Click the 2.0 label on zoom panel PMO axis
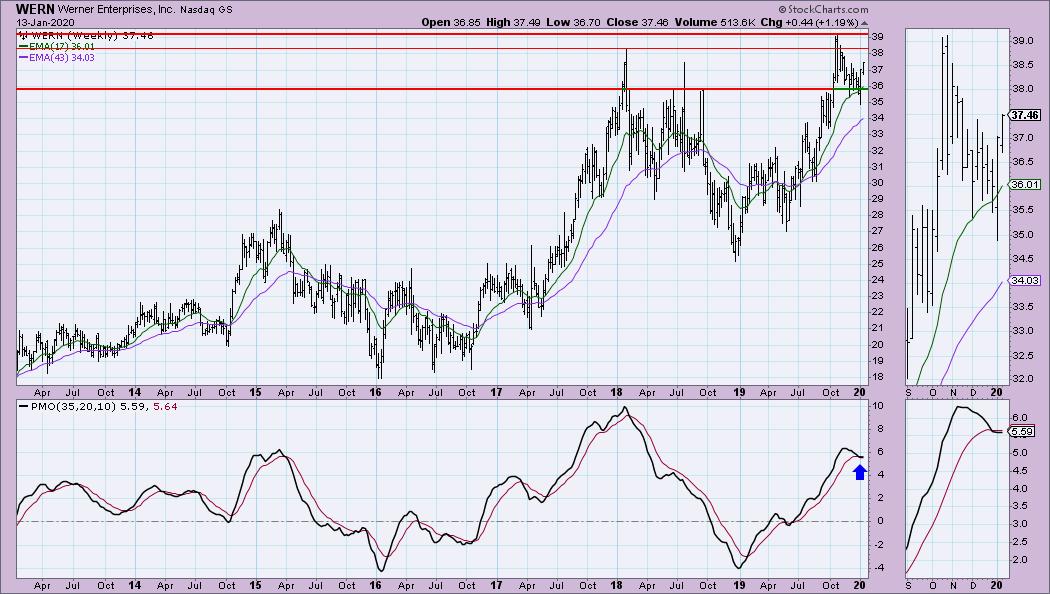Viewport: 1050px width, 594px height. [1020, 559]
